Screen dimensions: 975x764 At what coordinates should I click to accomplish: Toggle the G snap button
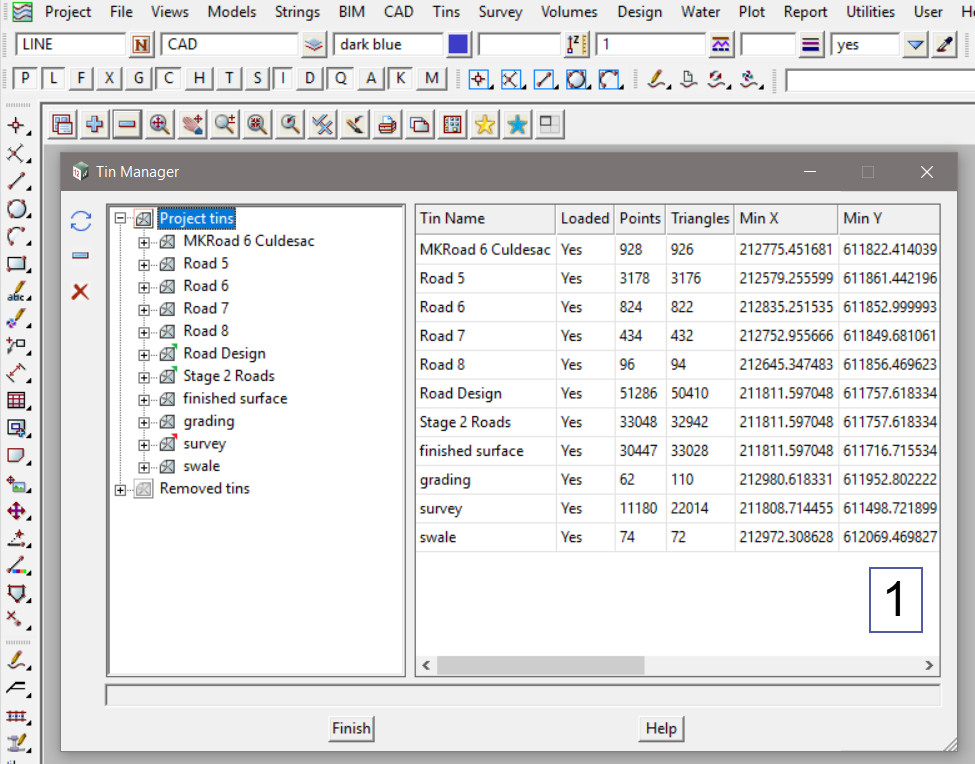click(x=139, y=79)
